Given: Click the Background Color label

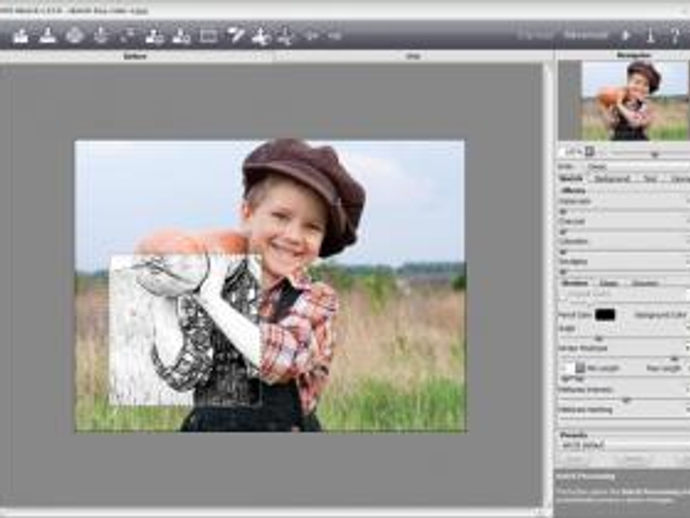Looking at the screenshot, I should 661,315.
